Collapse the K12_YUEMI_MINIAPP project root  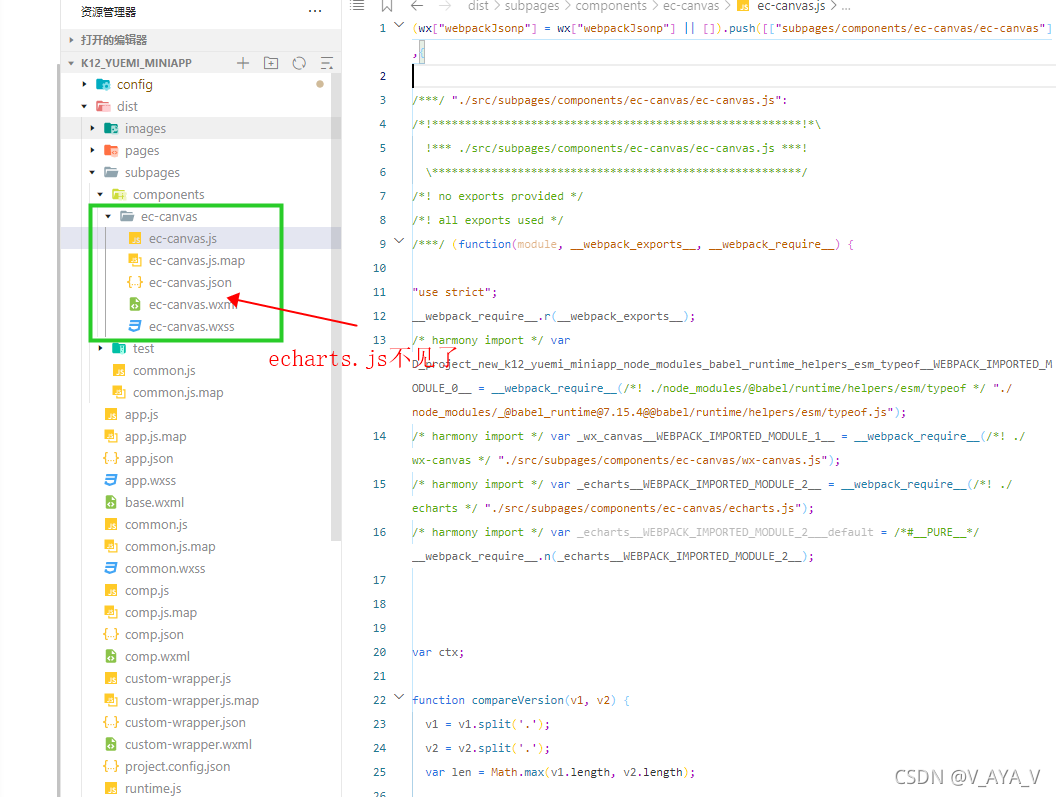tap(71, 63)
